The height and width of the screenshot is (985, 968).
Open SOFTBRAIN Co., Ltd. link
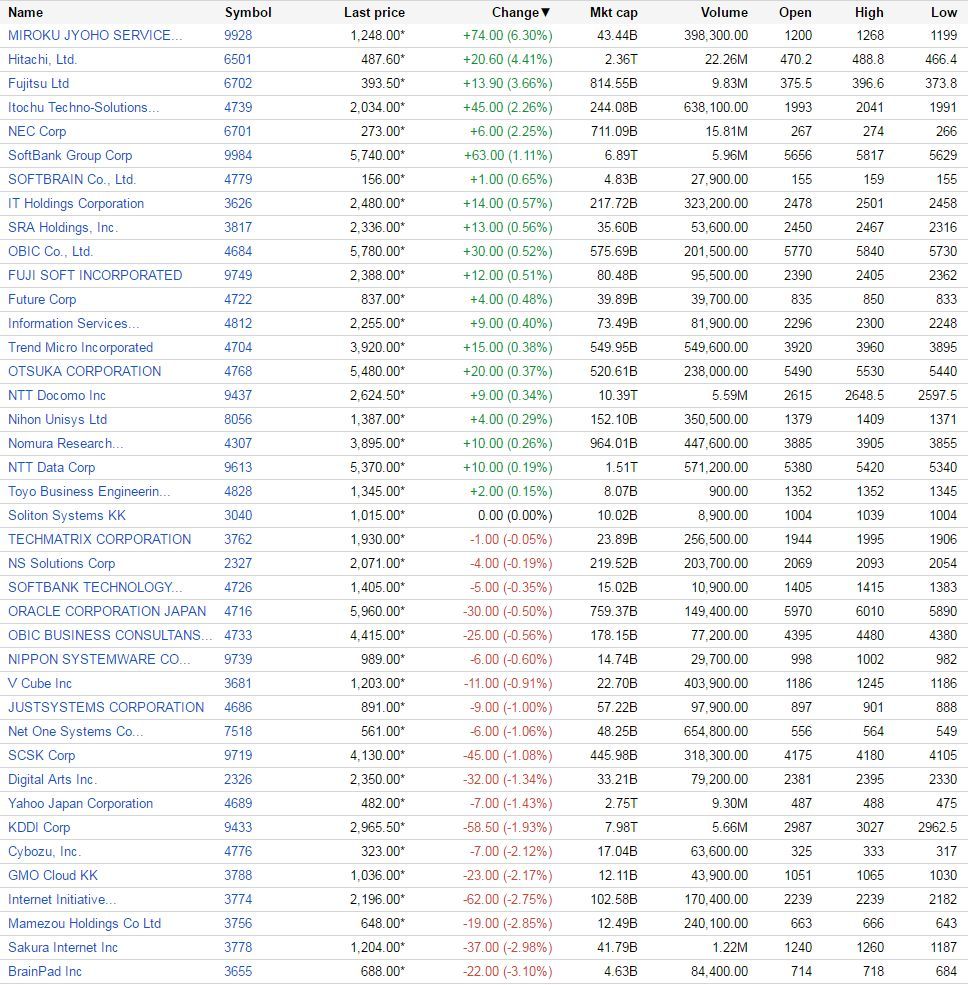pyautogui.click(x=72, y=180)
